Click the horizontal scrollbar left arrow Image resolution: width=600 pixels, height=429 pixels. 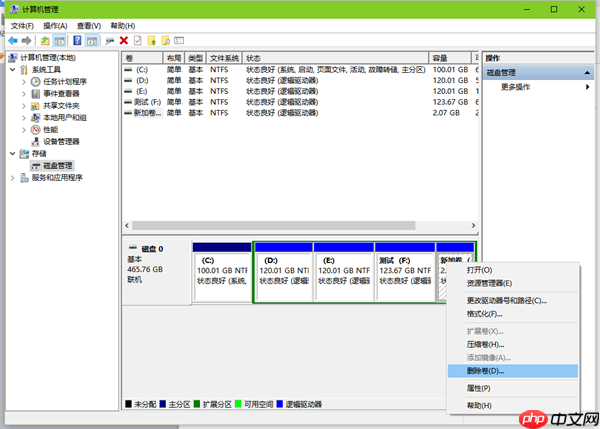pyautogui.click(x=127, y=225)
